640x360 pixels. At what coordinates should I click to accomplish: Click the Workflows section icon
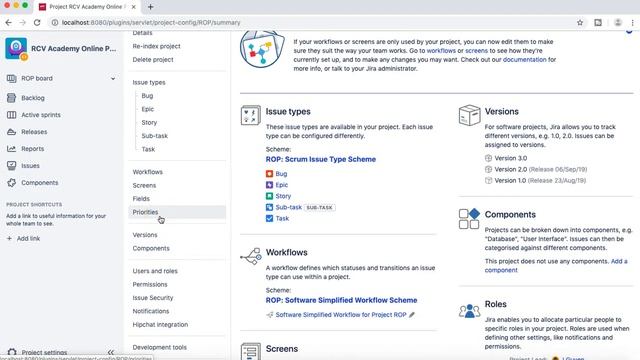tap(251, 256)
